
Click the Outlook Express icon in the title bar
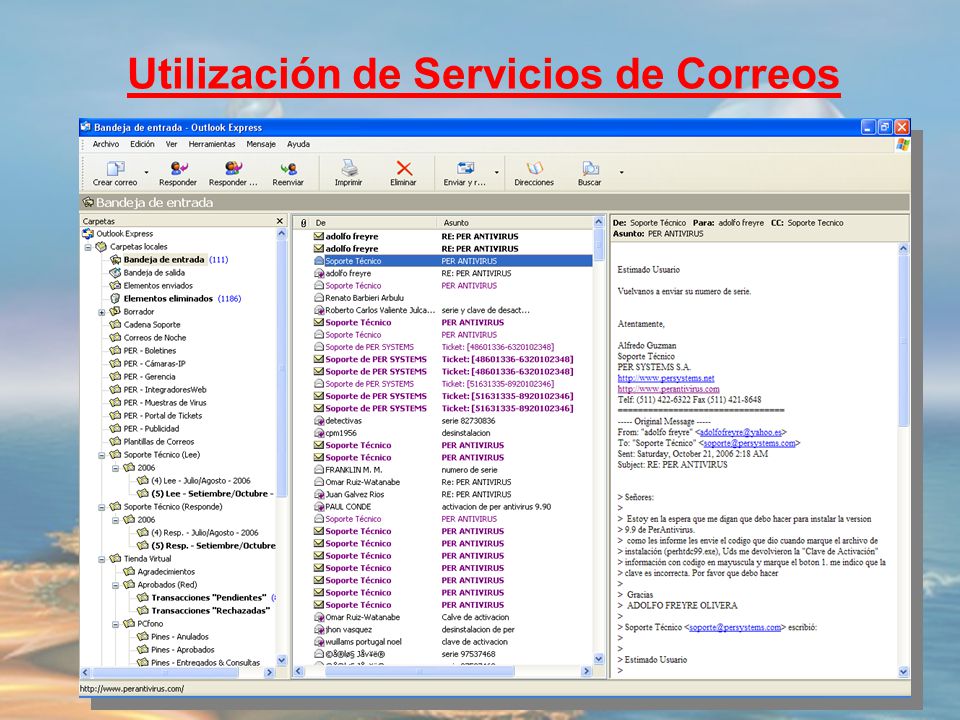86,127
